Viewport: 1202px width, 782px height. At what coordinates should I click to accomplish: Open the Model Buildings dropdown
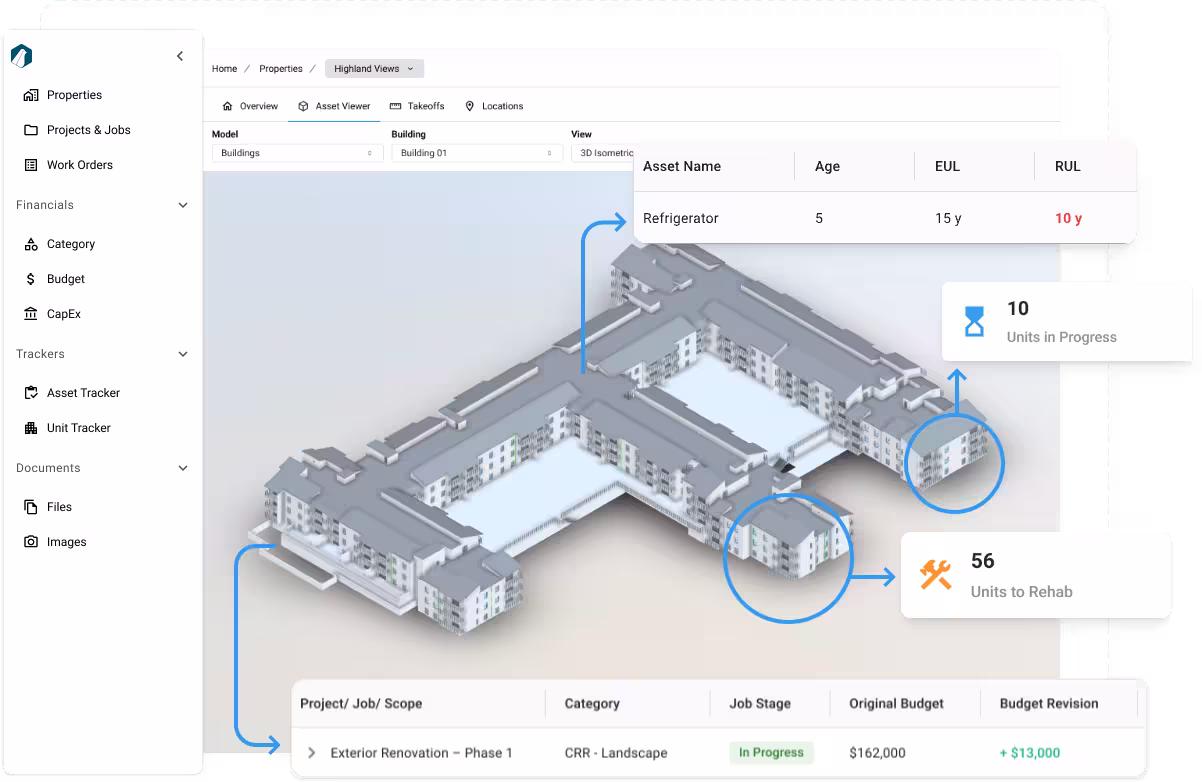(x=297, y=153)
